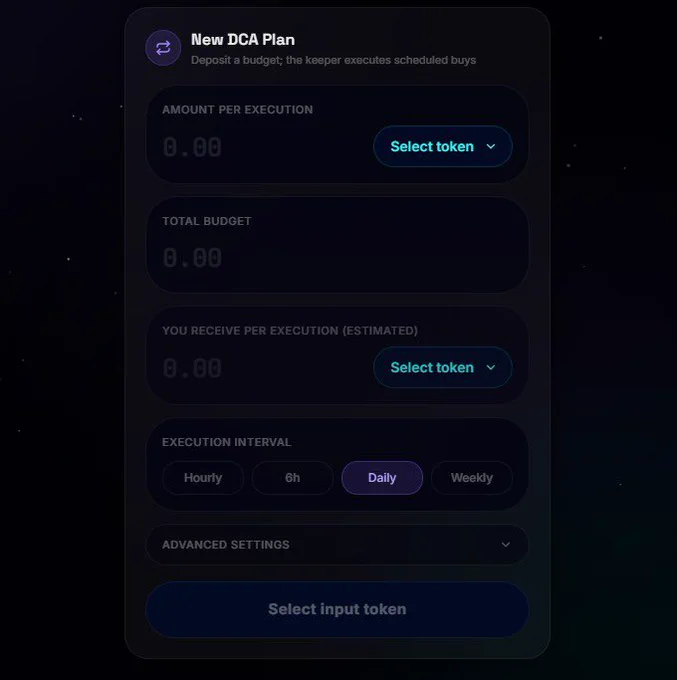Choose the Daily interval option
This screenshot has height=680, width=677.
382,478
